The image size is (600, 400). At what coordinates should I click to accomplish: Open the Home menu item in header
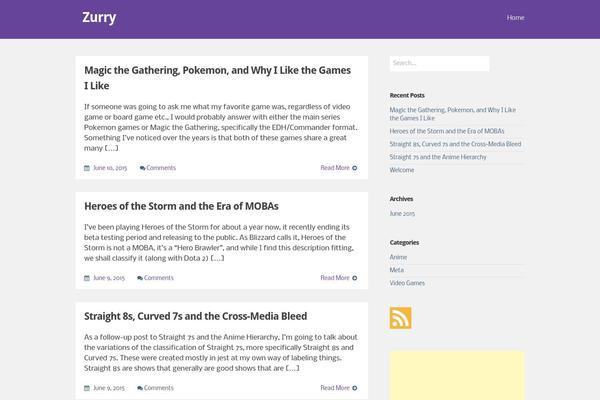tap(515, 18)
